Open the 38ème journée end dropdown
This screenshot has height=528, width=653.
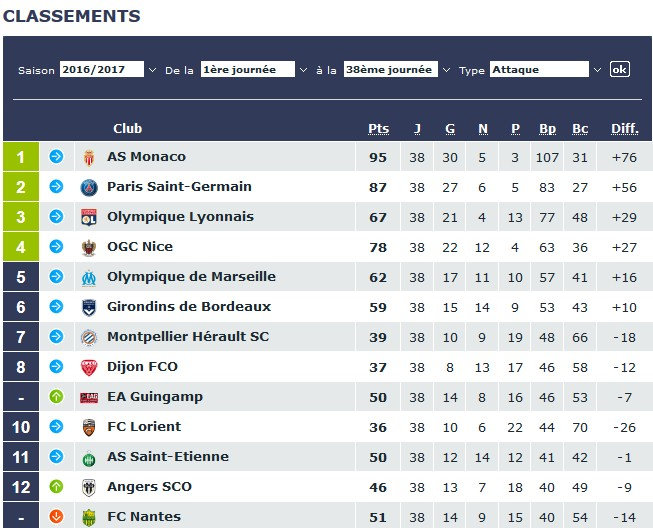(x=397, y=70)
